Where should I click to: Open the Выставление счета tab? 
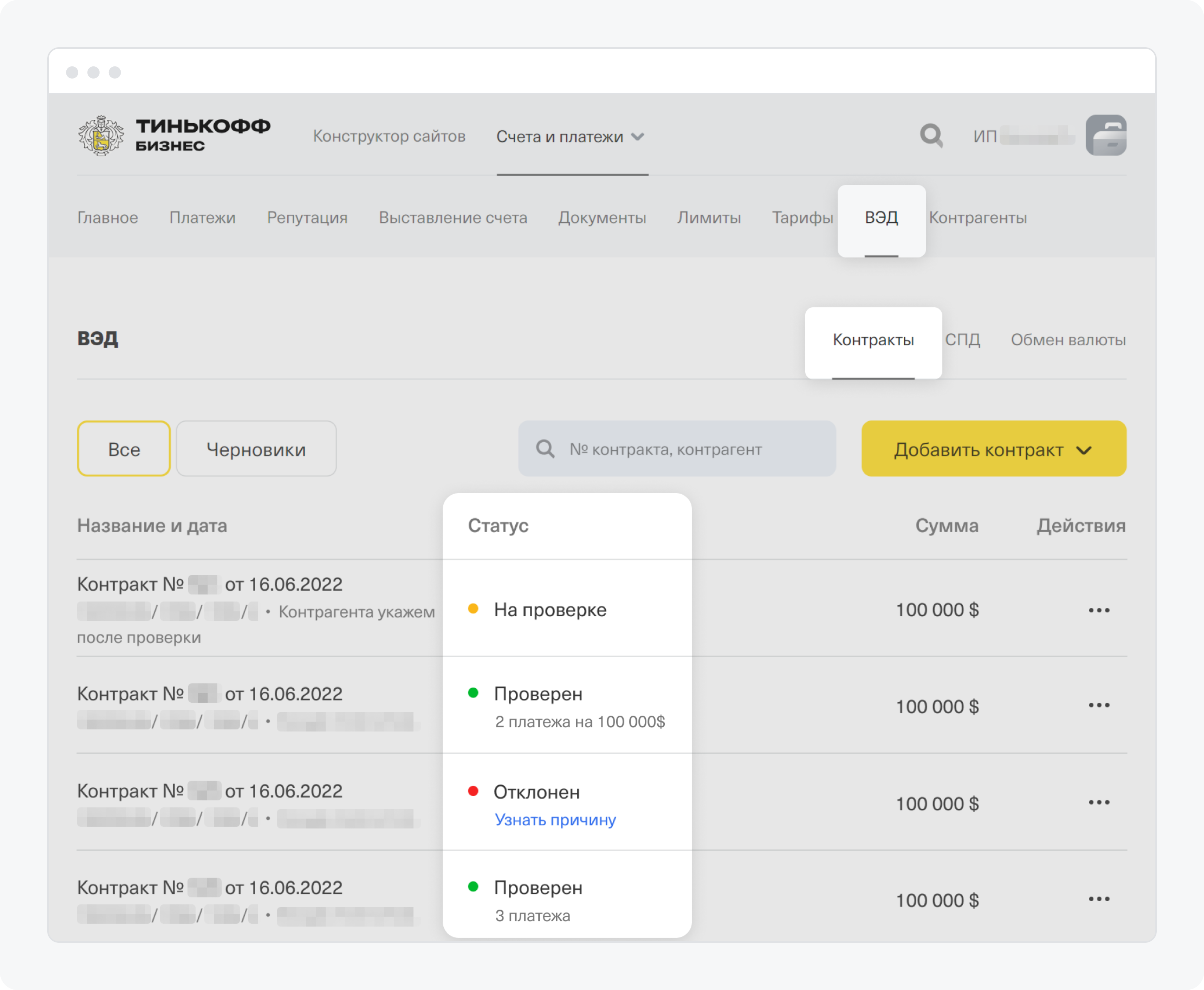(453, 218)
